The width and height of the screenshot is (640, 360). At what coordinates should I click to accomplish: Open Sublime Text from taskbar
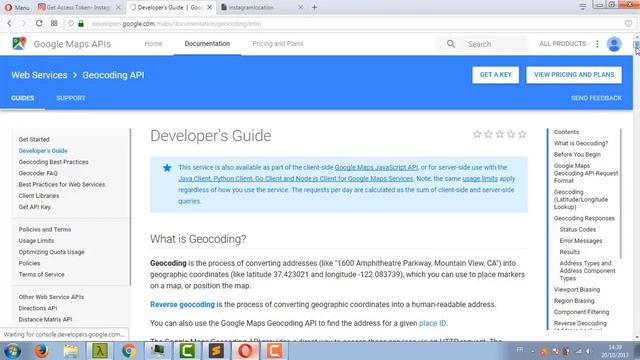tap(216, 351)
